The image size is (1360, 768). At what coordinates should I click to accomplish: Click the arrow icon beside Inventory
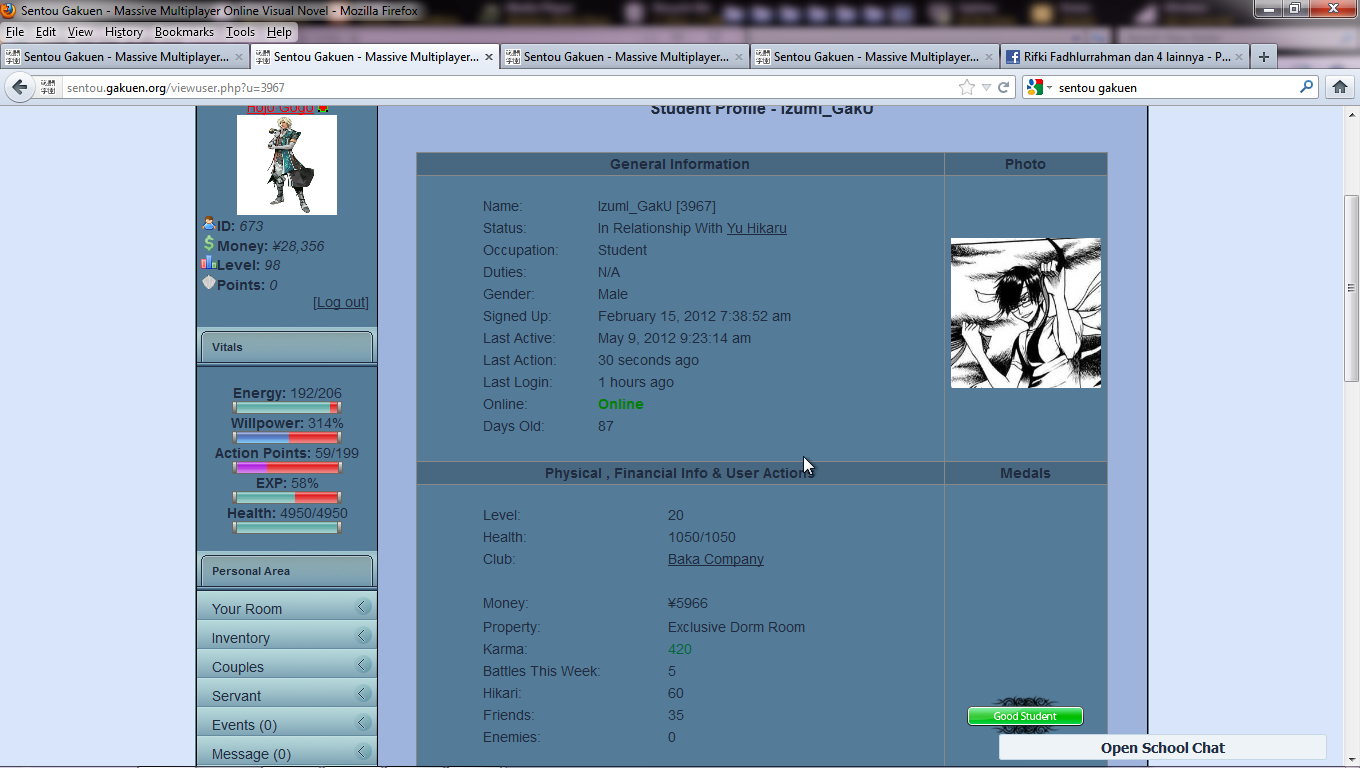pyautogui.click(x=364, y=636)
